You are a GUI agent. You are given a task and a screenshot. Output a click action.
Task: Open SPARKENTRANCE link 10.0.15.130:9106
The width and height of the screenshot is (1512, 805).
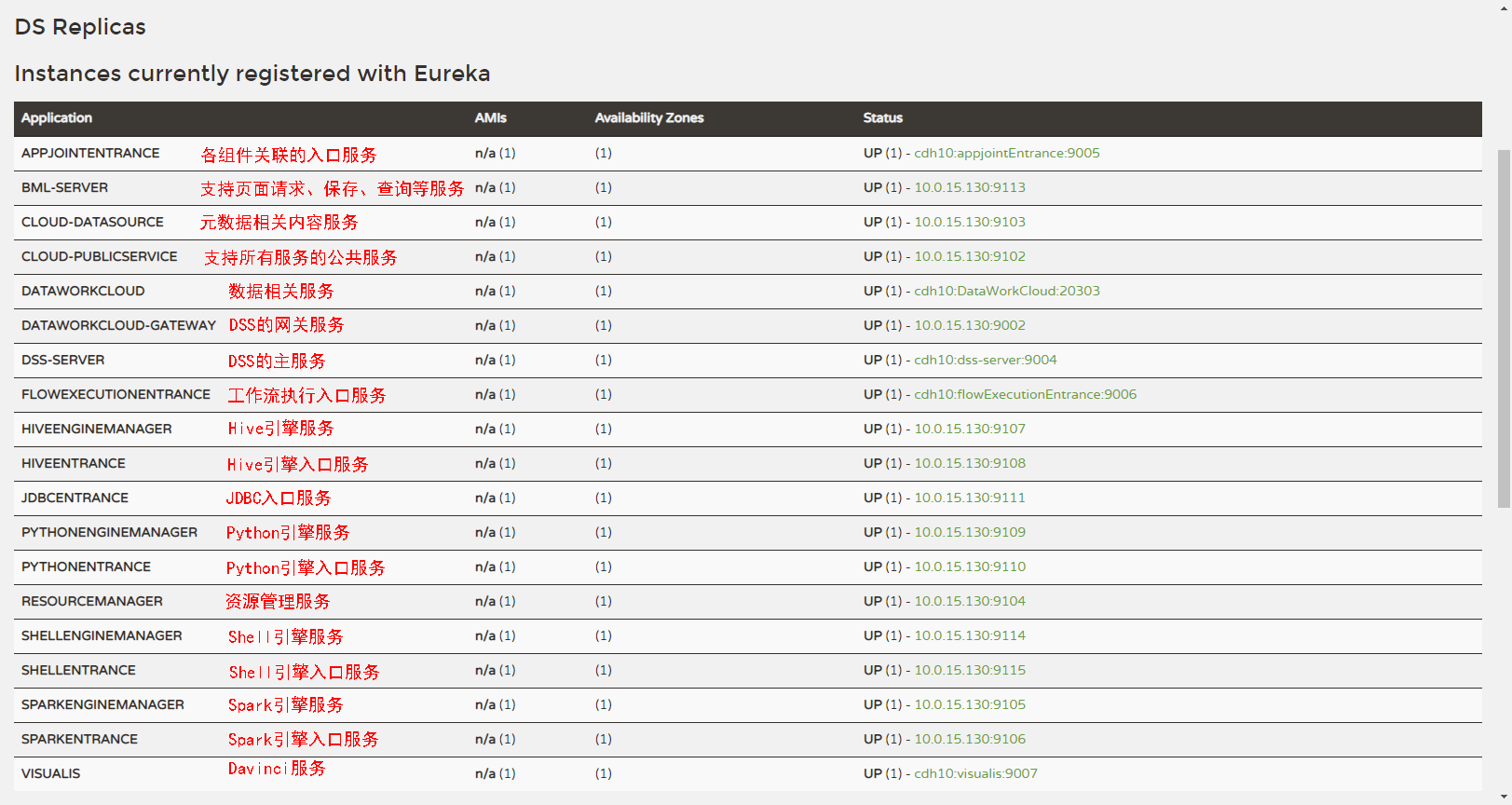(x=969, y=739)
